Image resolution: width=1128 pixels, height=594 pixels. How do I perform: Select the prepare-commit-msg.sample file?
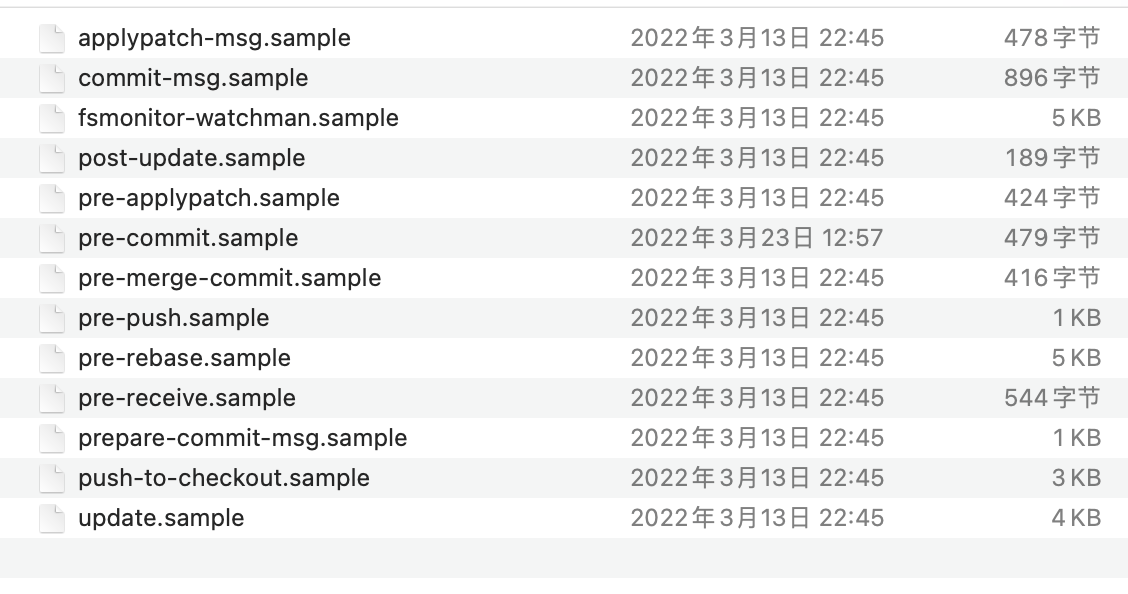click(243, 438)
